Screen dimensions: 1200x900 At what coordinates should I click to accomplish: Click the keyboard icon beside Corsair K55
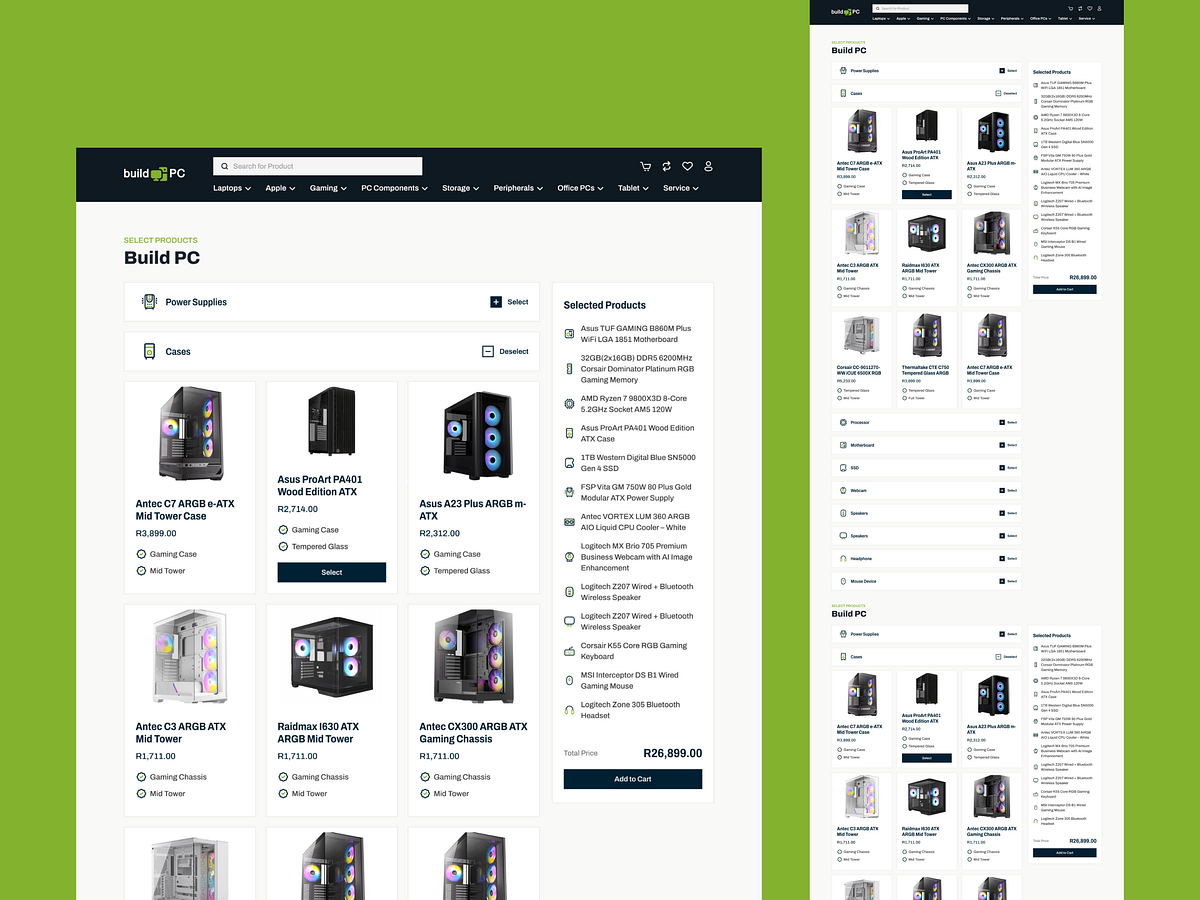[x=568, y=650]
